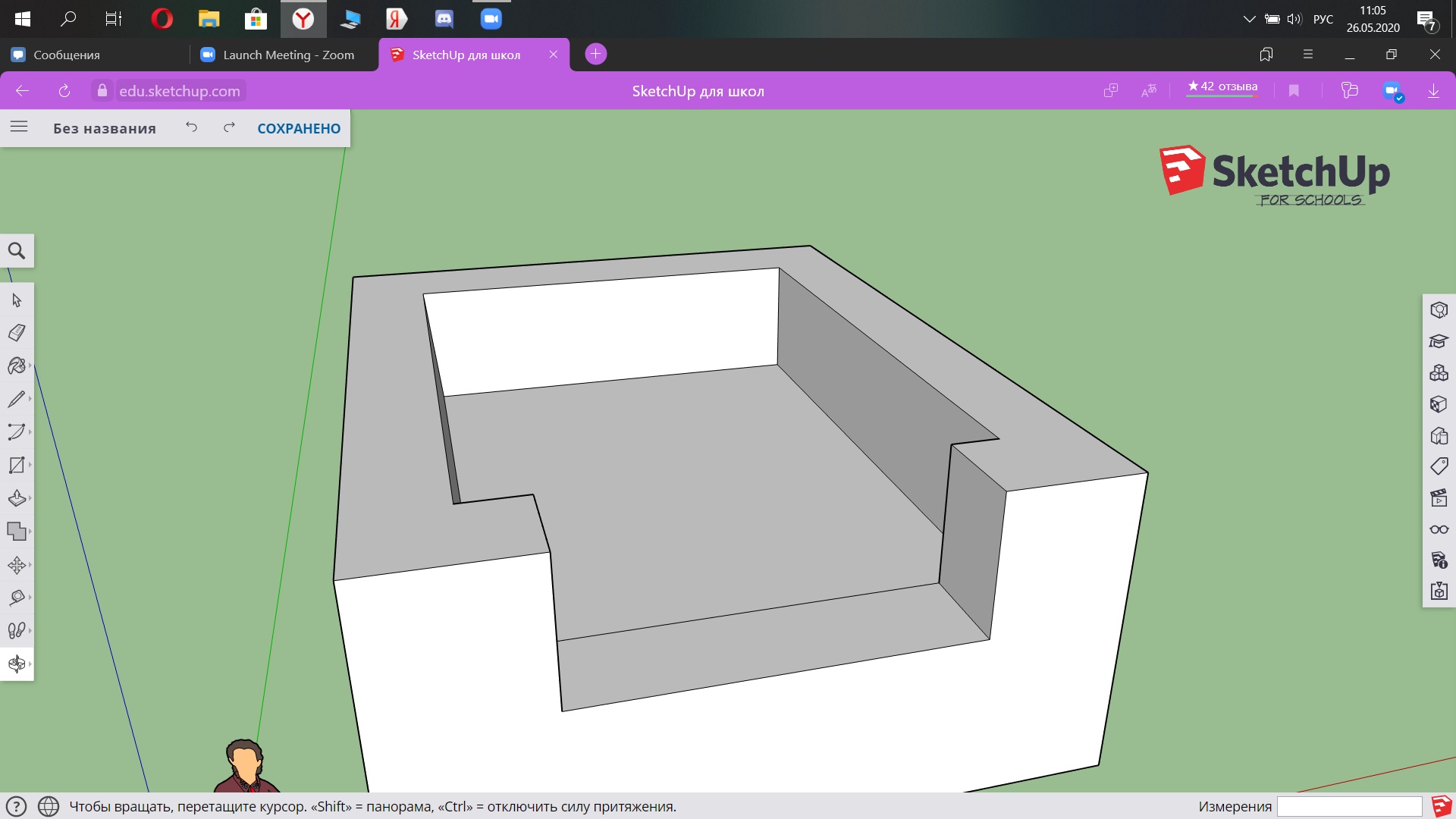1456x819 pixels.
Task: Show the Styles glasses panel
Action: point(1439,529)
